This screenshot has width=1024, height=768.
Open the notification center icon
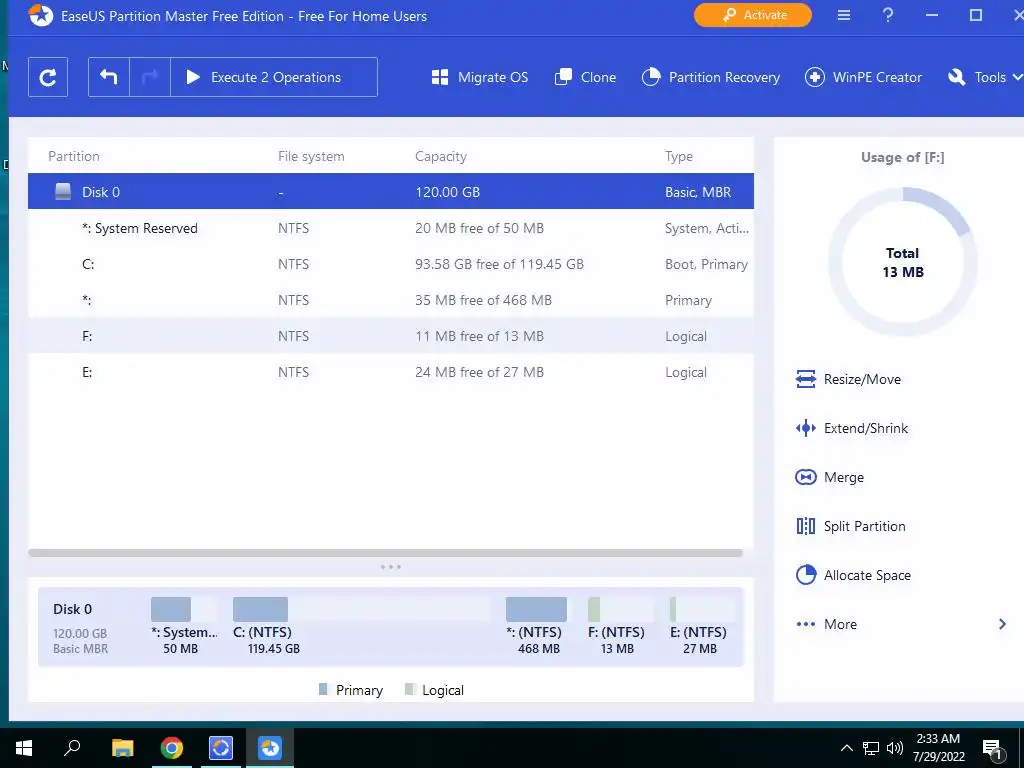(x=993, y=749)
